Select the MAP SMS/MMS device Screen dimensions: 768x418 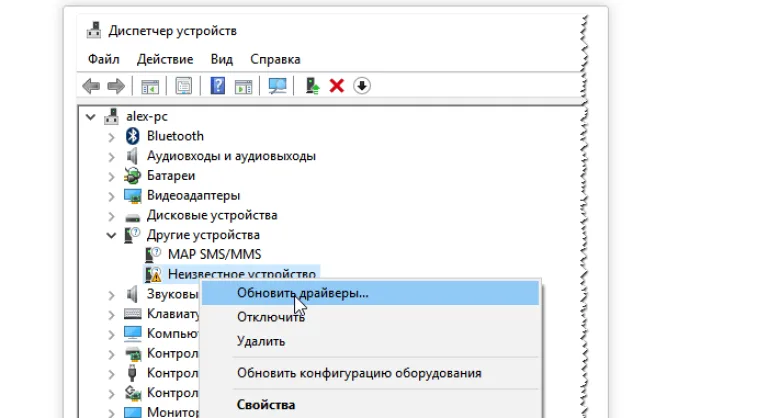point(214,254)
